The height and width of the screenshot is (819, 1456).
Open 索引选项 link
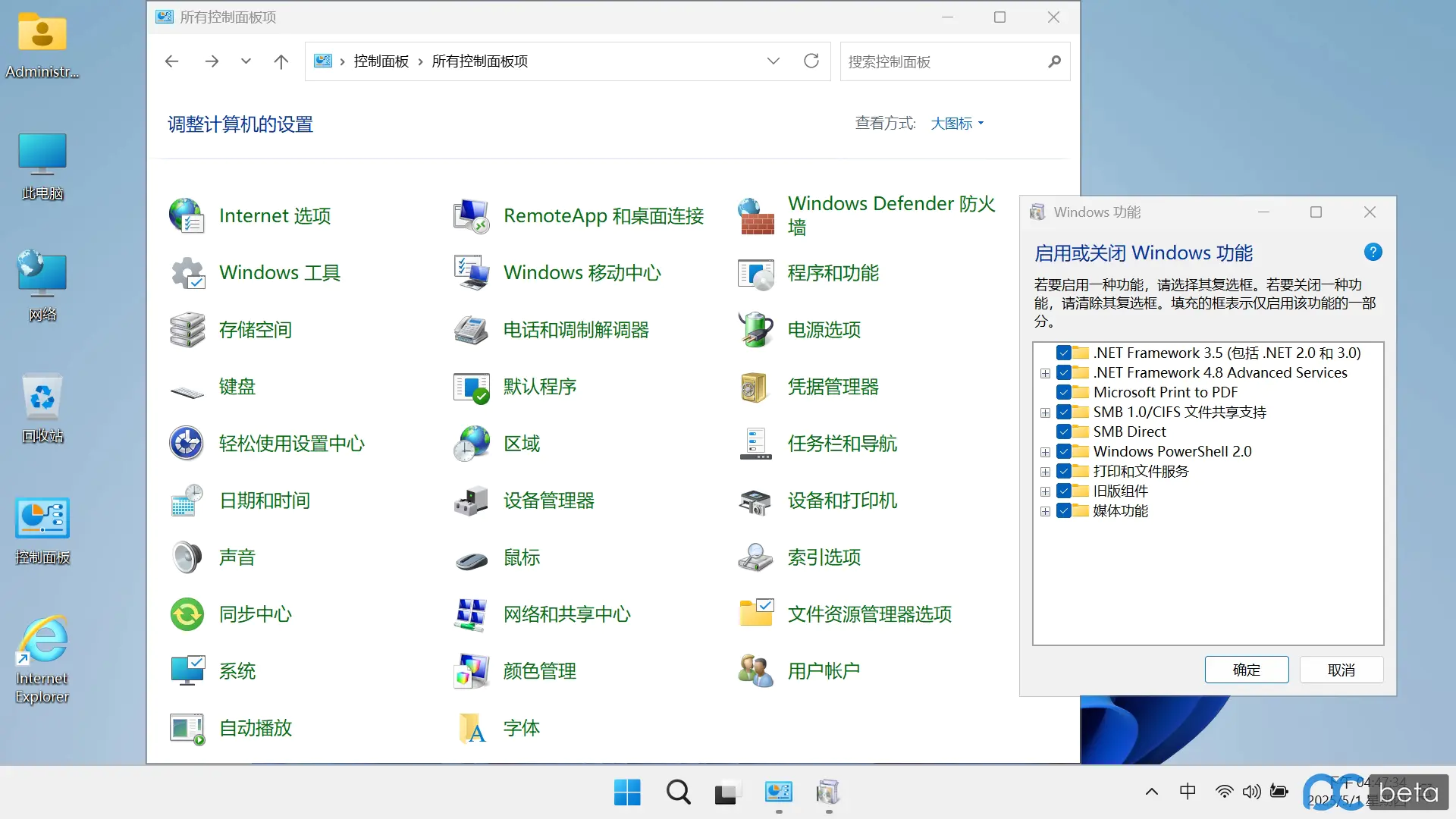pyautogui.click(x=824, y=557)
